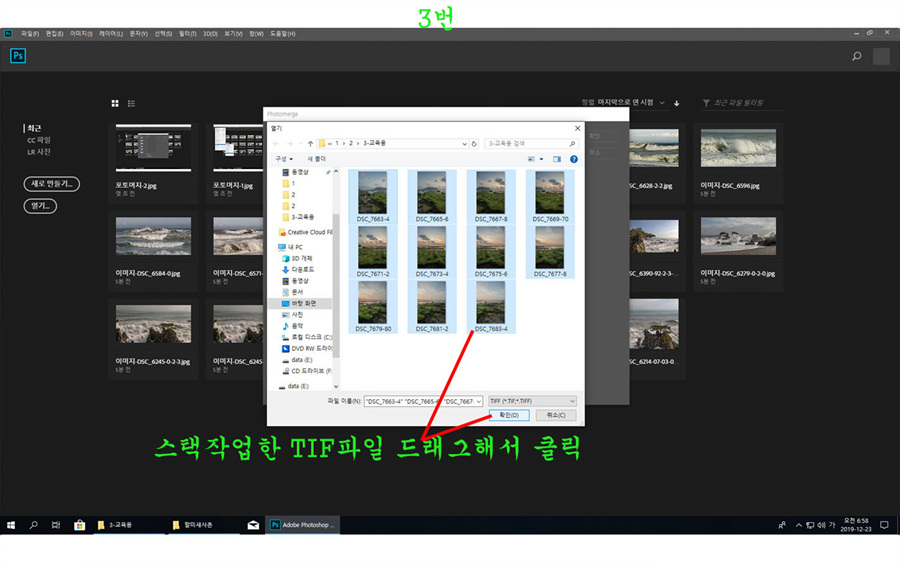Click 새로 만들기 button
The width and height of the screenshot is (900, 563).
52,184
